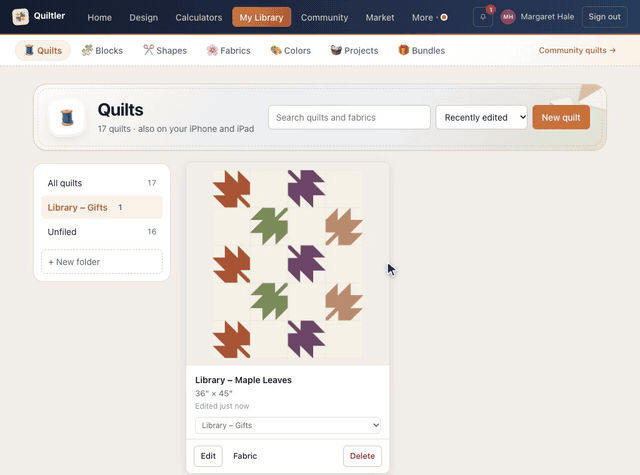Switch to the Quilts tab
The width and height of the screenshot is (640, 475).
click(43, 50)
